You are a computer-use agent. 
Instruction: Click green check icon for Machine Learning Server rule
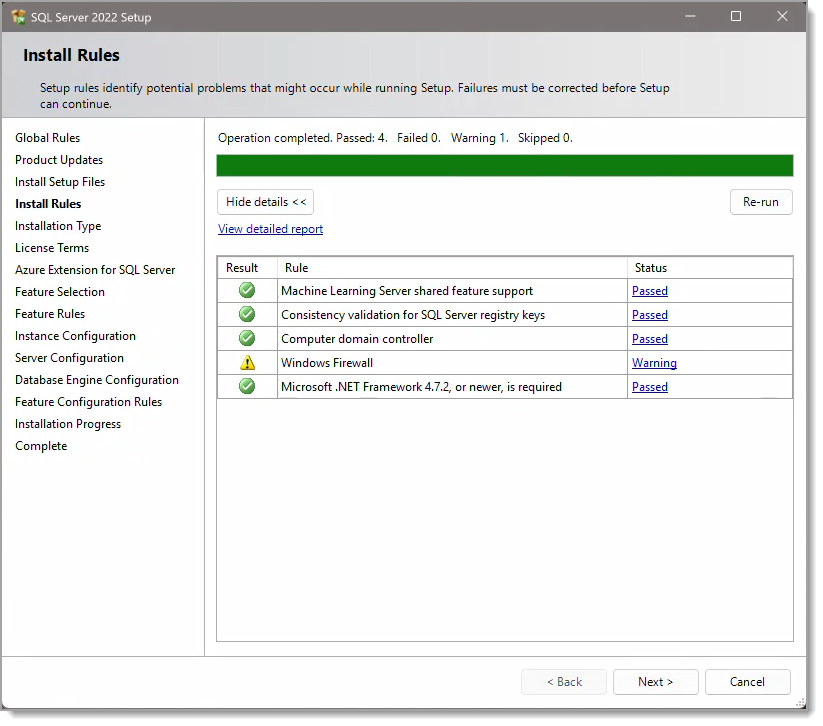point(247,290)
